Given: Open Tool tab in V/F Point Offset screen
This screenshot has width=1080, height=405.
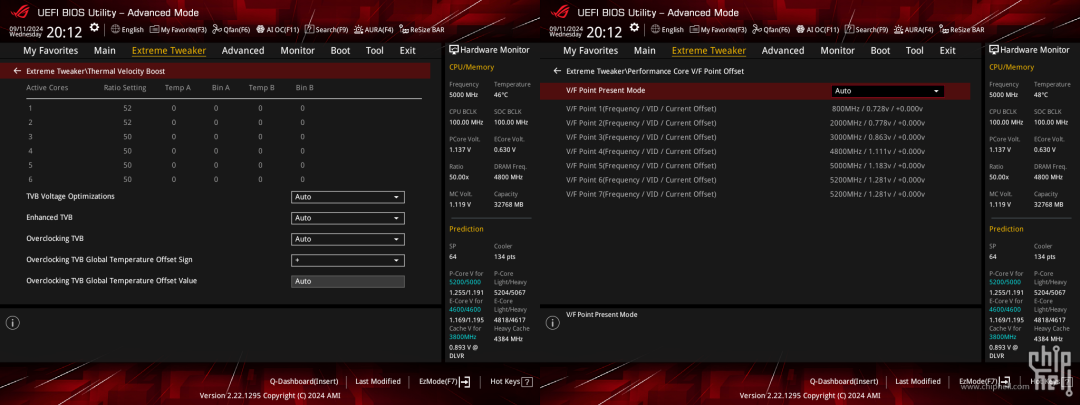Looking at the screenshot, I should (x=915, y=50).
